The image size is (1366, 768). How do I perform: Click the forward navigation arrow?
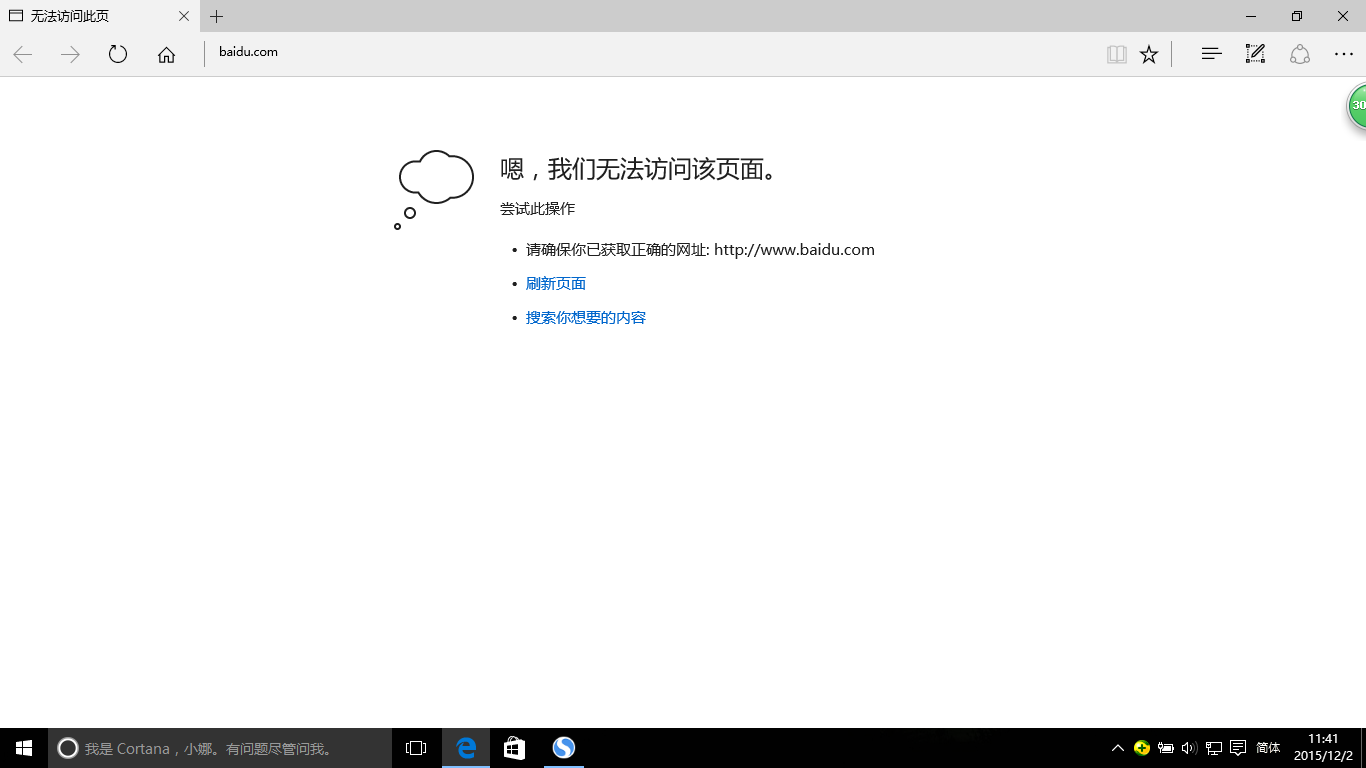(x=70, y=55)
